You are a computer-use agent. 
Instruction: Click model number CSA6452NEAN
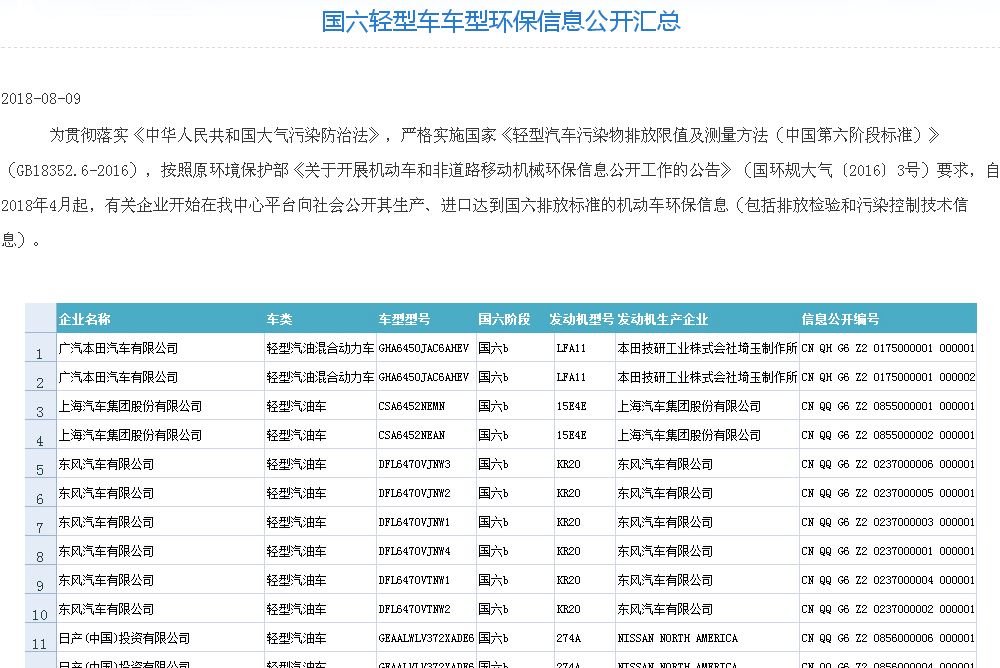(412, 436)
